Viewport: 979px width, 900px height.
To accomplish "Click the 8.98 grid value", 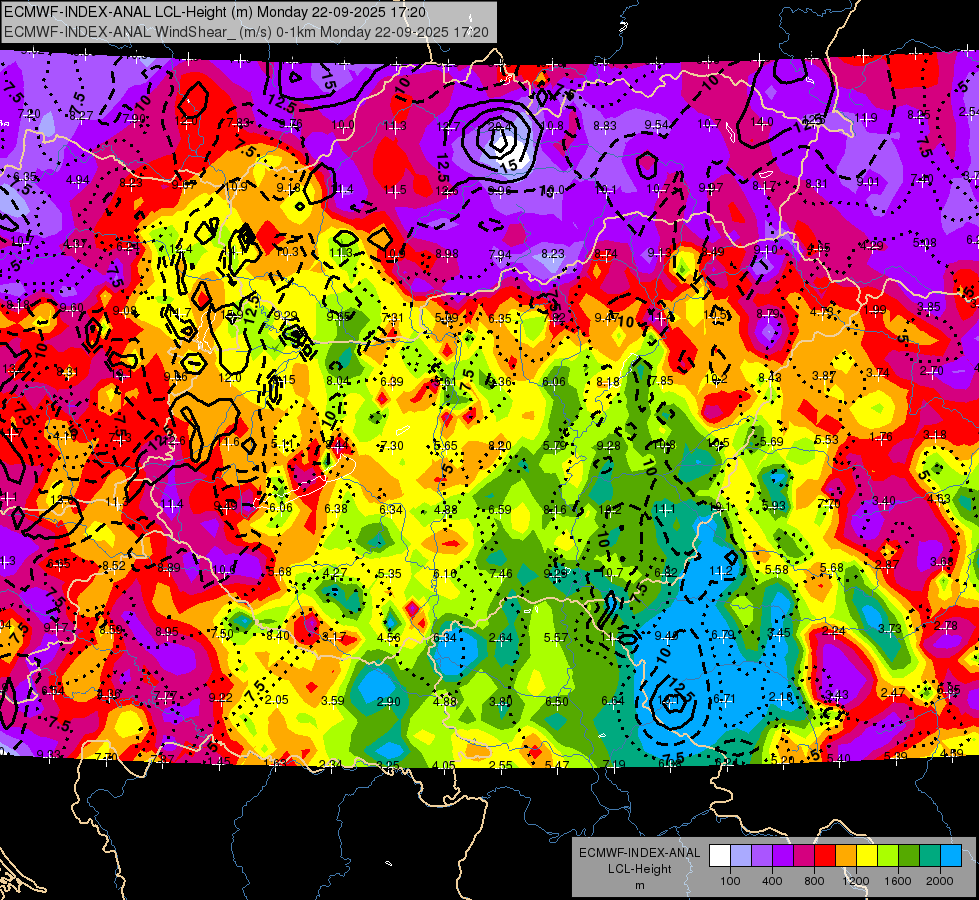I will click(x=447, y=254).
